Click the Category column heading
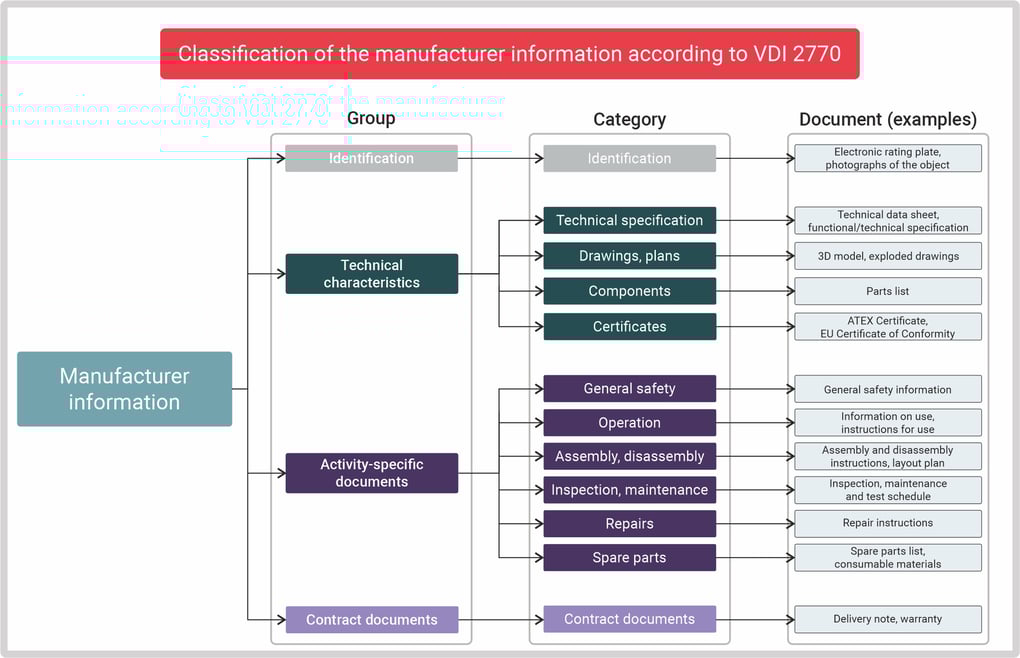 (x=629, y=120)
